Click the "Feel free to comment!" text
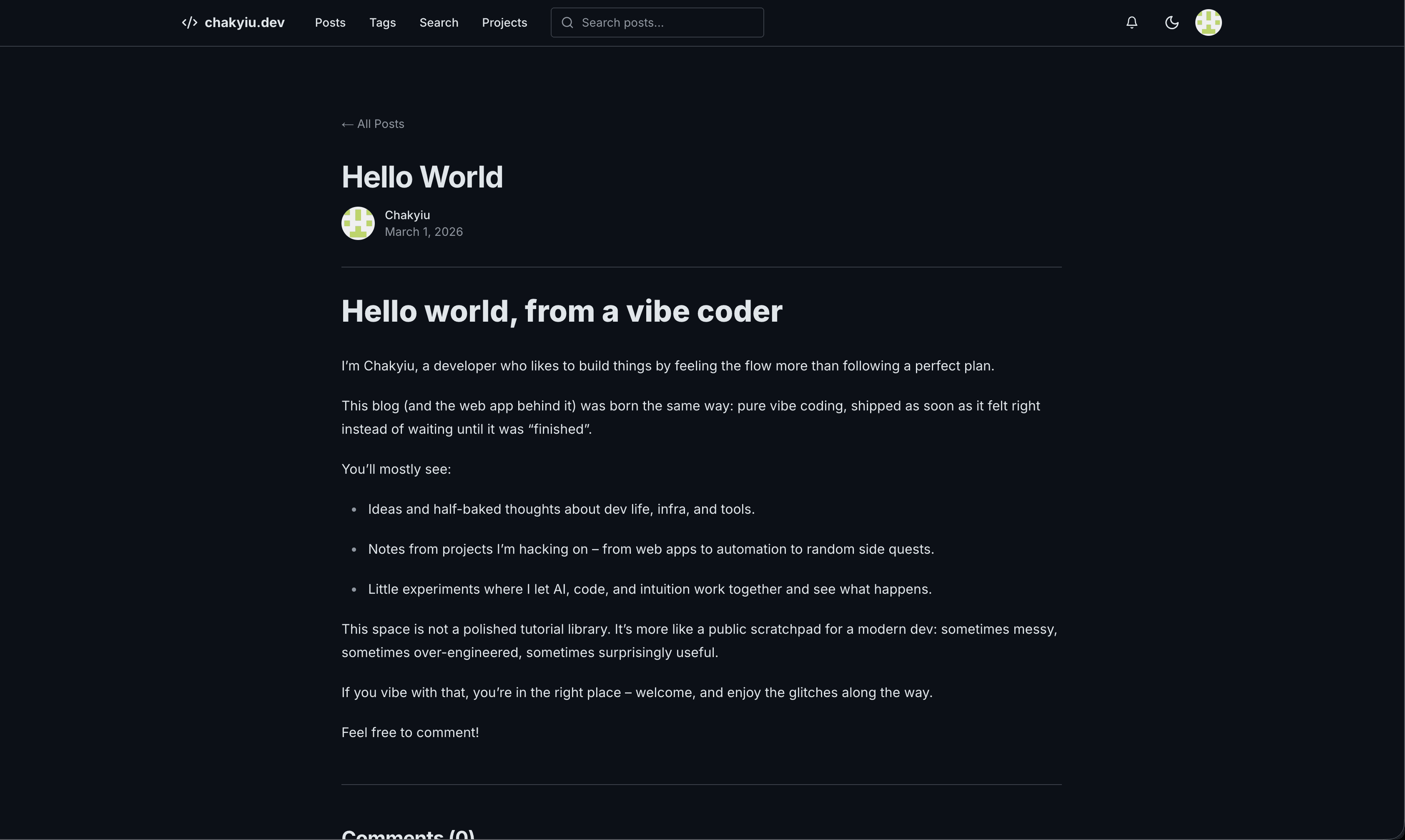This screenshot has width=1405, height=840. coord(410,732)
